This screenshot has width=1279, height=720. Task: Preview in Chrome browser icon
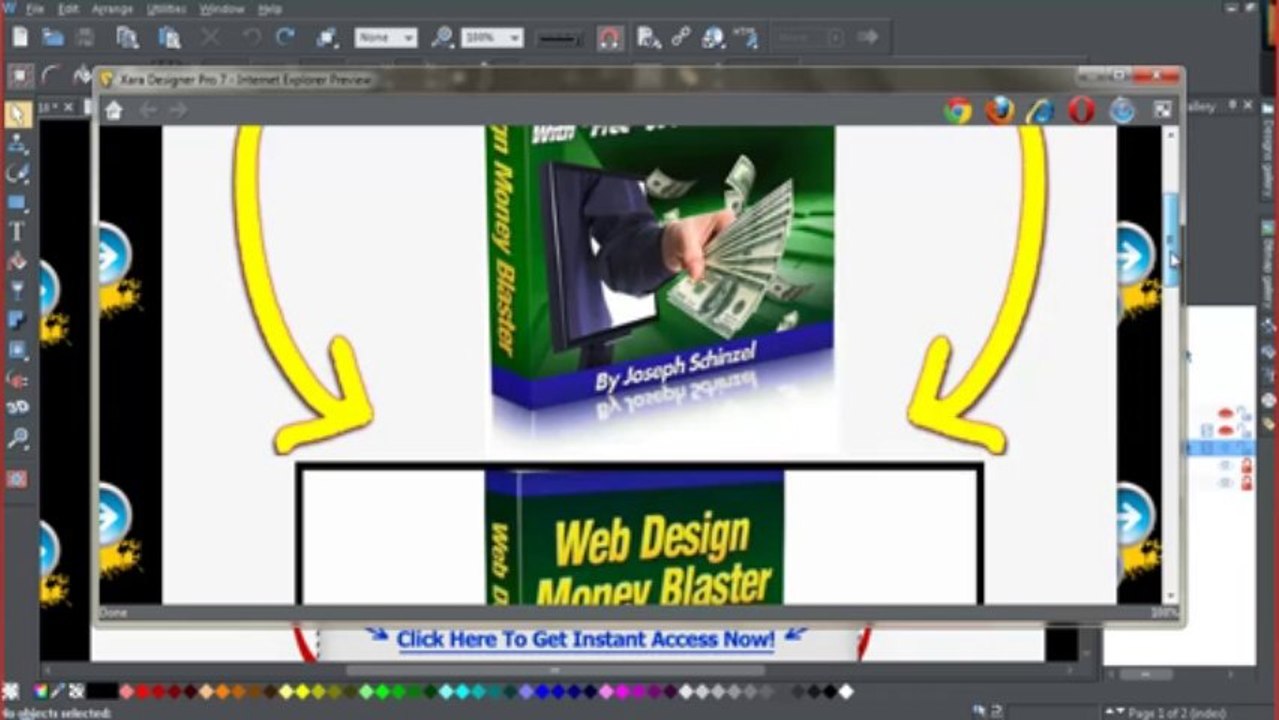point(958,111)
